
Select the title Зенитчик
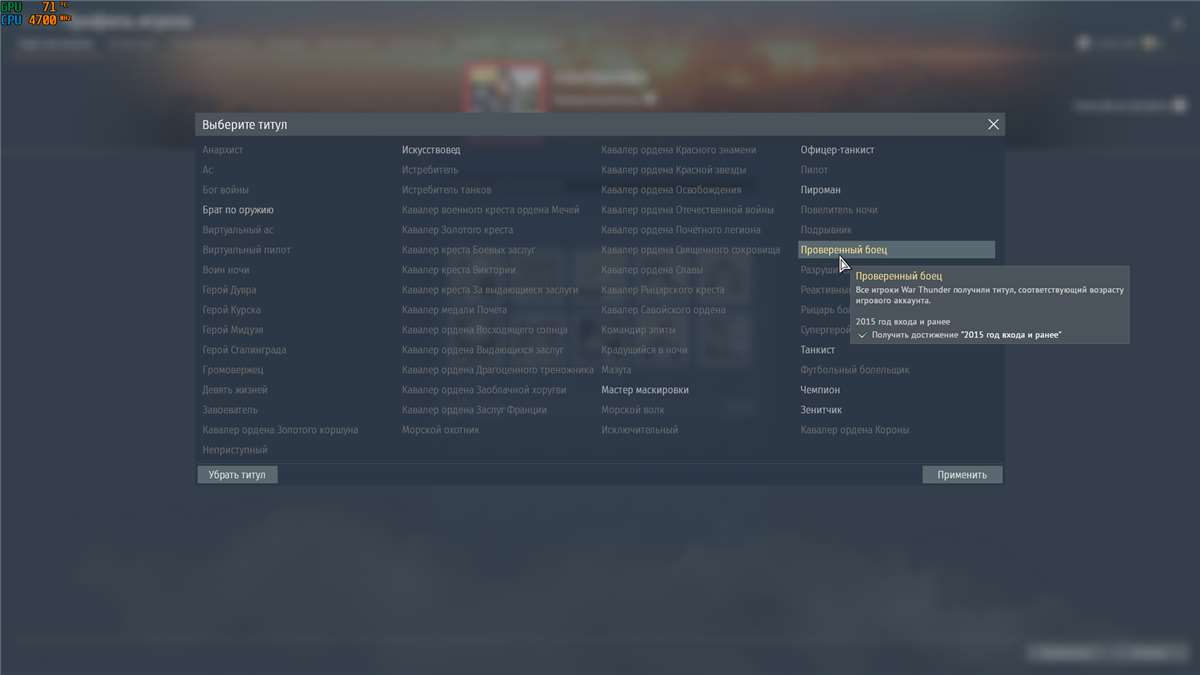click(821, 410)
